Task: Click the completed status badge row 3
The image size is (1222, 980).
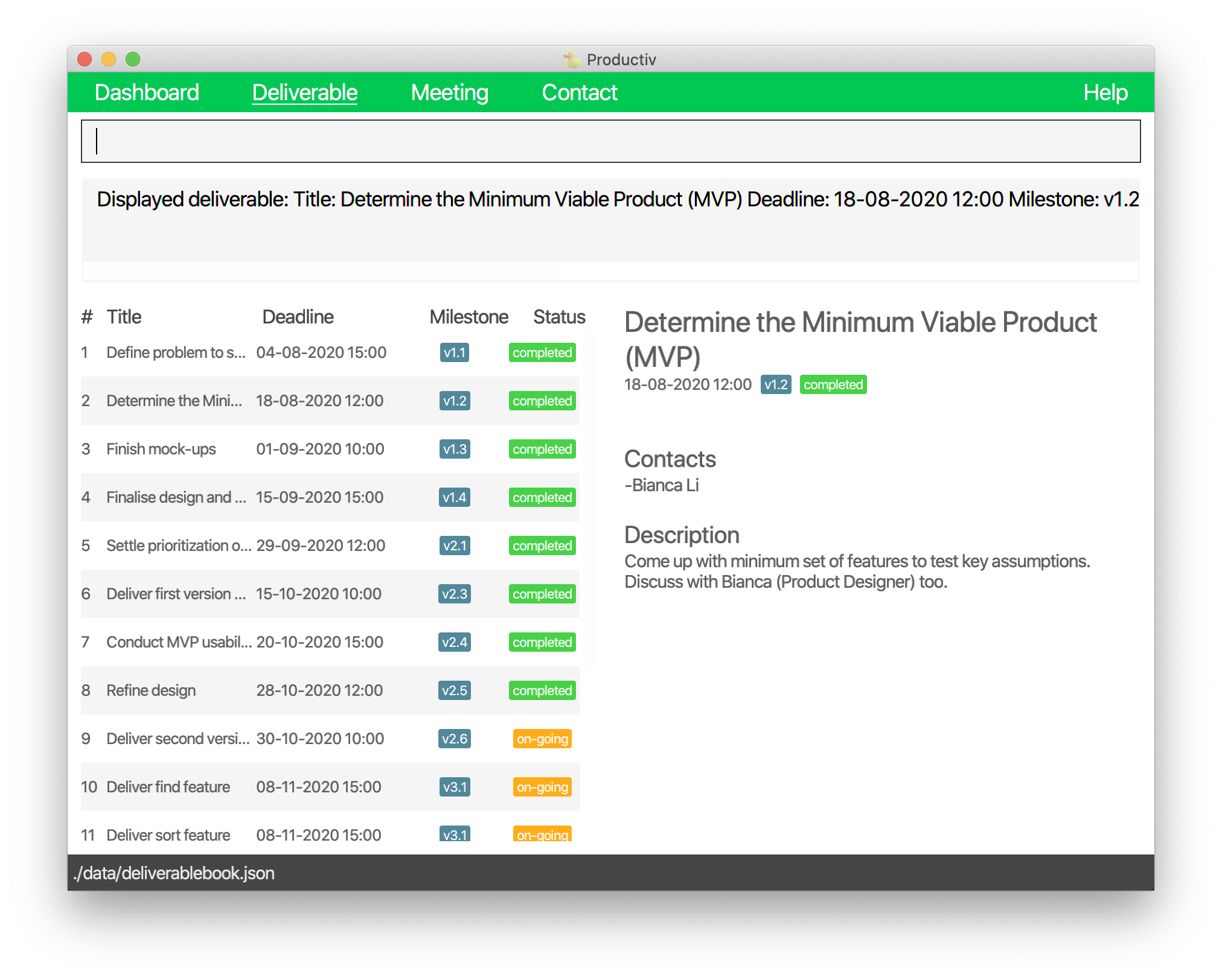Action: tap(540, 449)
